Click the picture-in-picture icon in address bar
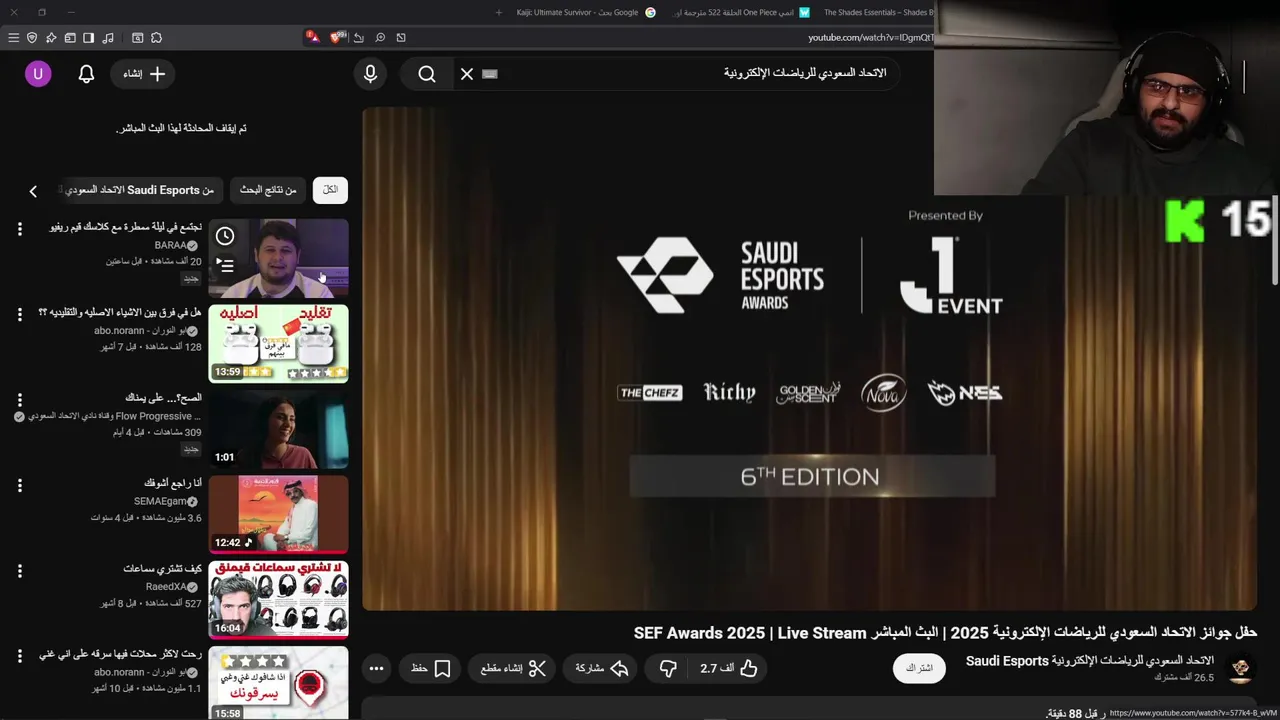This screenshot has height=720, width=1280. coord(401,38)
